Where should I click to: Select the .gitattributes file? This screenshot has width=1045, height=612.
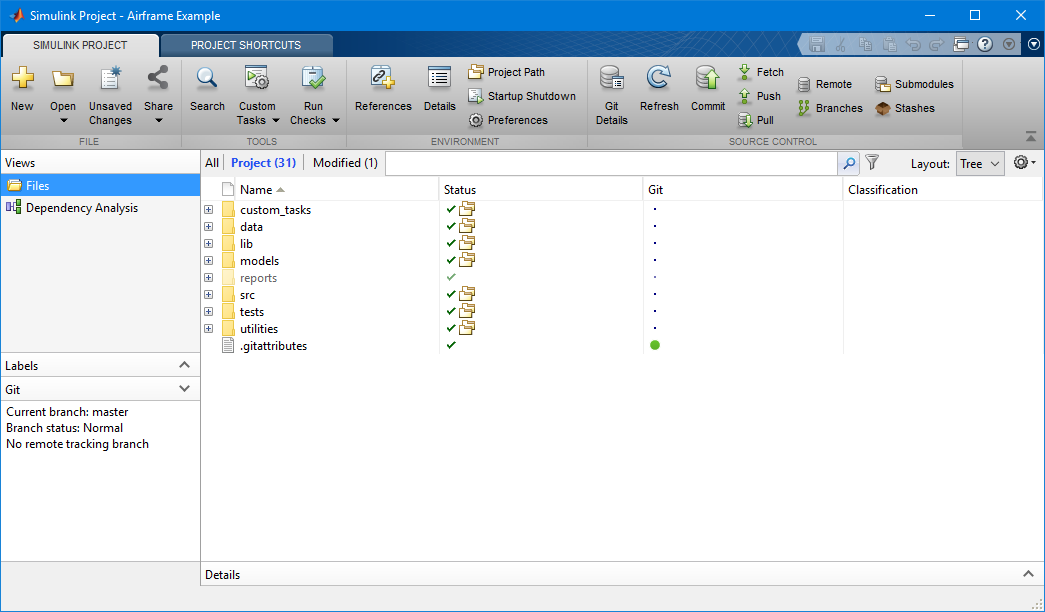tap(273, 346)
